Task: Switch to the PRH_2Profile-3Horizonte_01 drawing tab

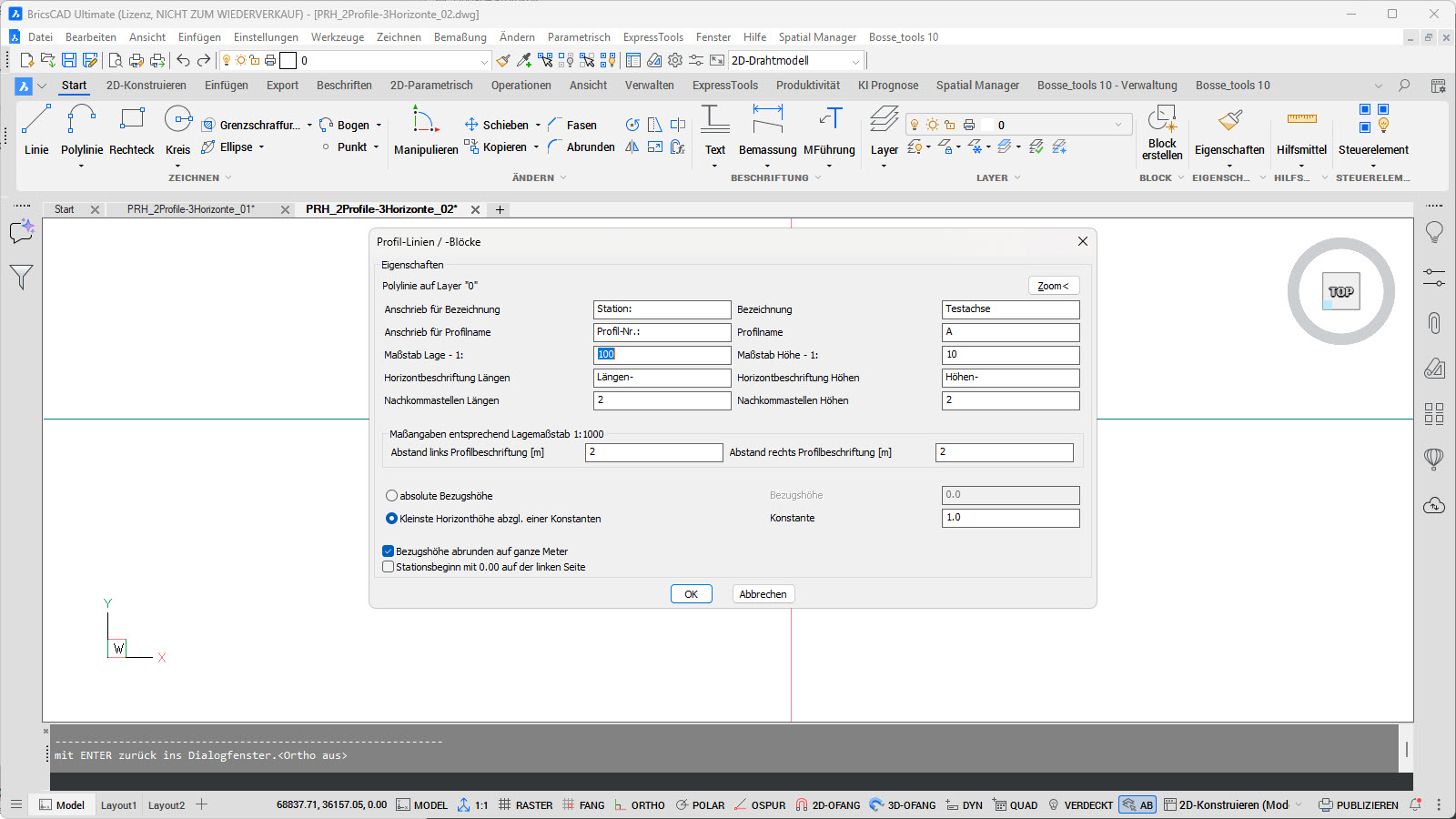Action: click(x=191, y=209)
